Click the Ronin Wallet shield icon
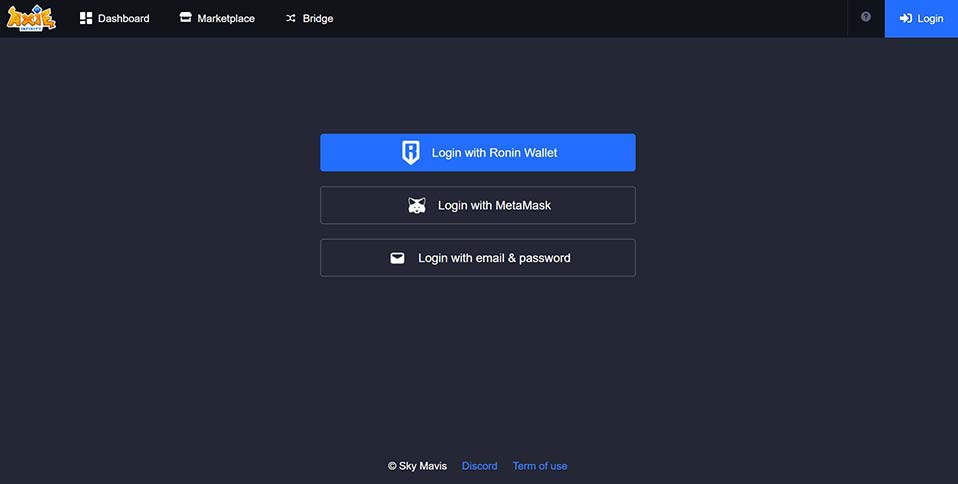958x484 pixels. pos(411,153)
